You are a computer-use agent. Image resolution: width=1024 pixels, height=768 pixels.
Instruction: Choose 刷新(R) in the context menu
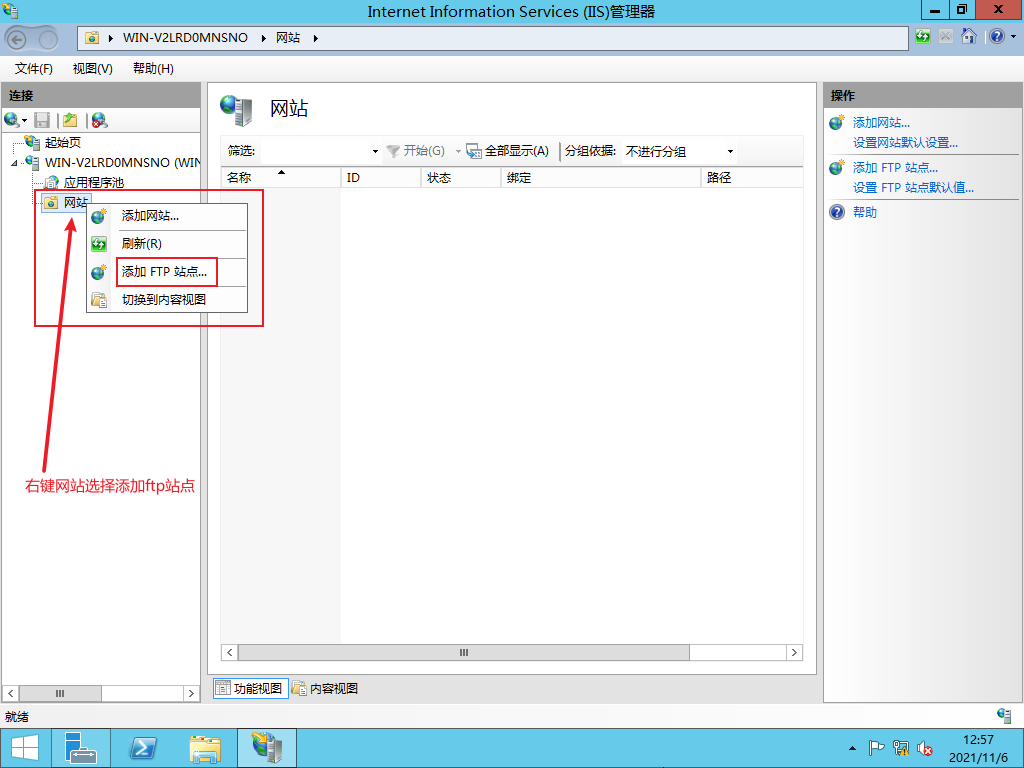[x=142, y=244]
